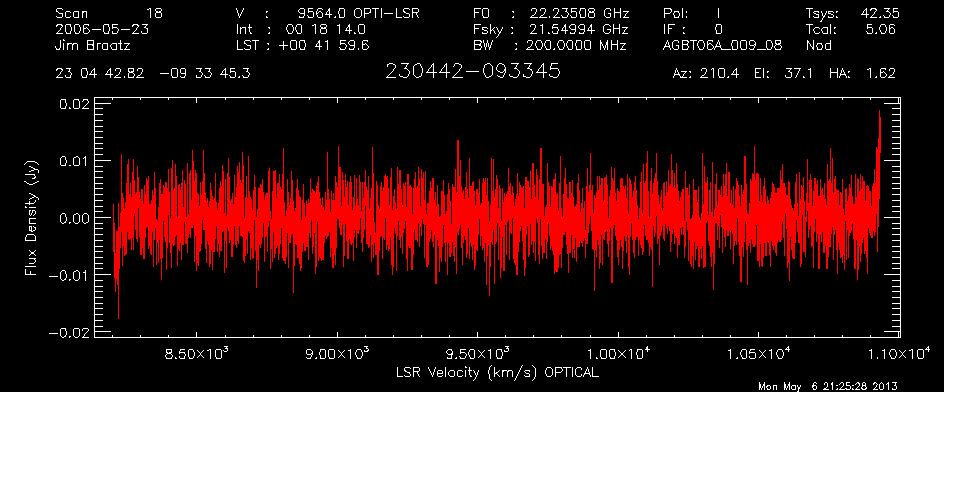
Task: Select the HA 1.62 hour angle value
Action: [x=866, y=74]
